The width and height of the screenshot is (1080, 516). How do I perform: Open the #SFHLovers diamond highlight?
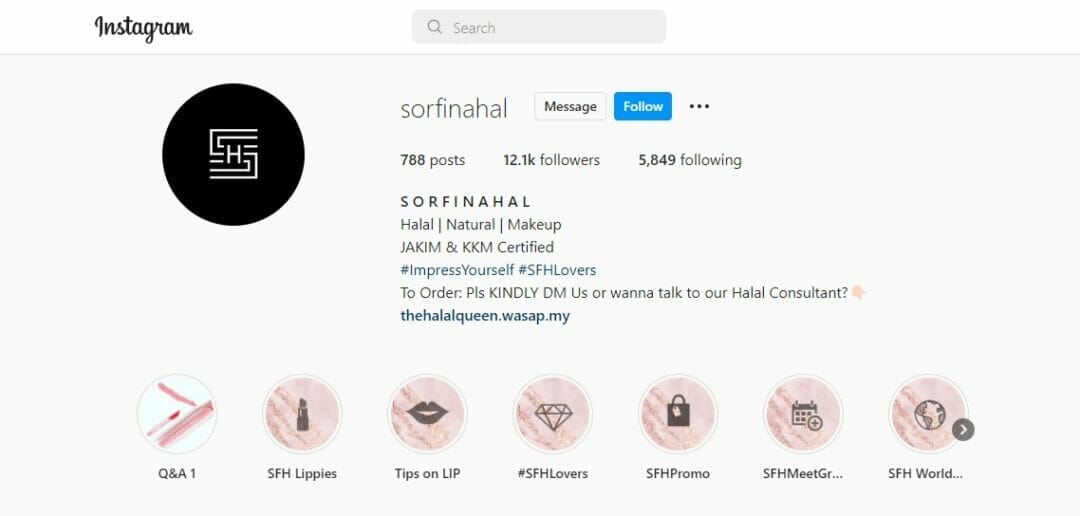point(552,414)
